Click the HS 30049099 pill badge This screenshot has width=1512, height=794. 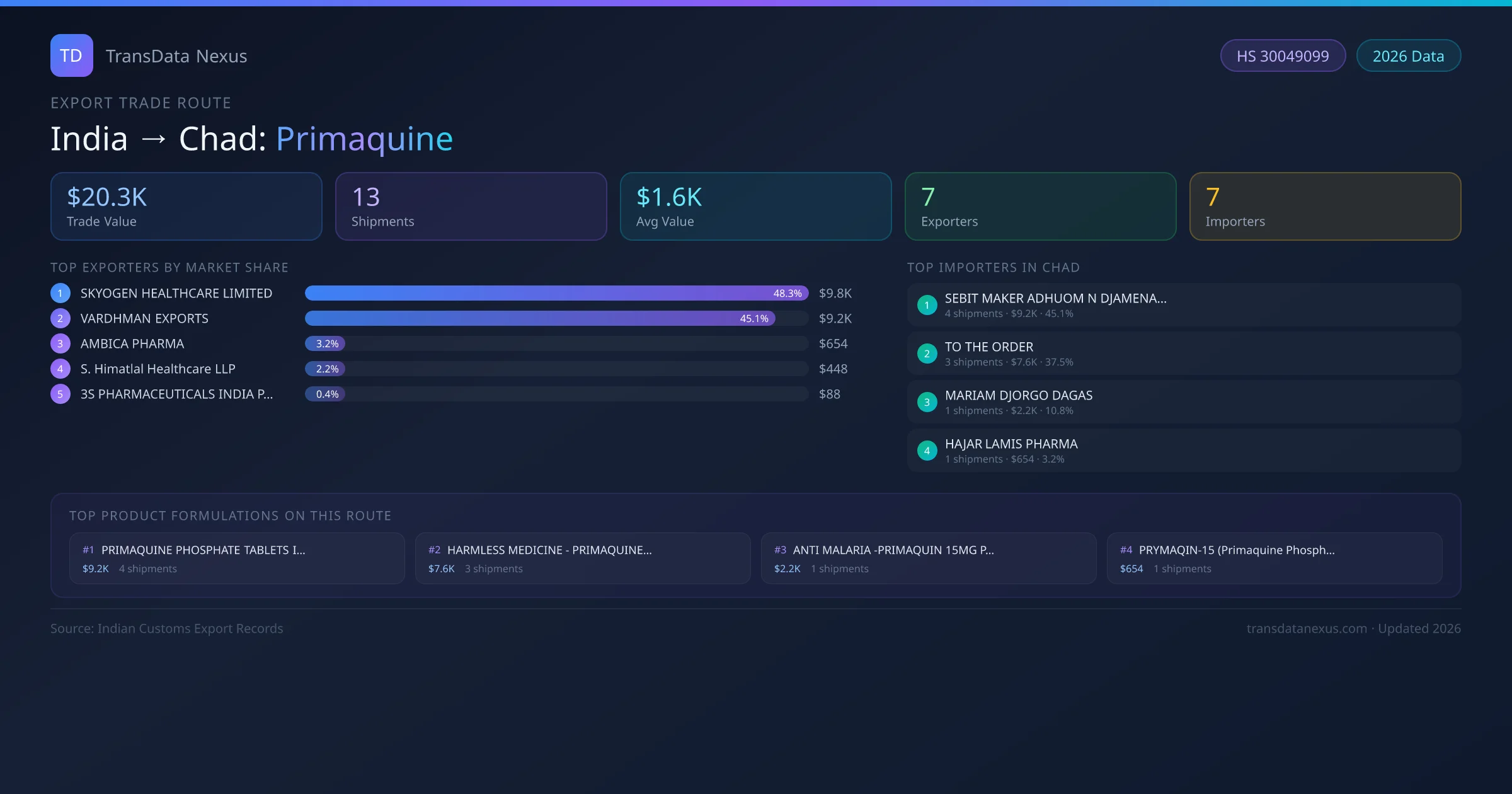pos(1282,56)
